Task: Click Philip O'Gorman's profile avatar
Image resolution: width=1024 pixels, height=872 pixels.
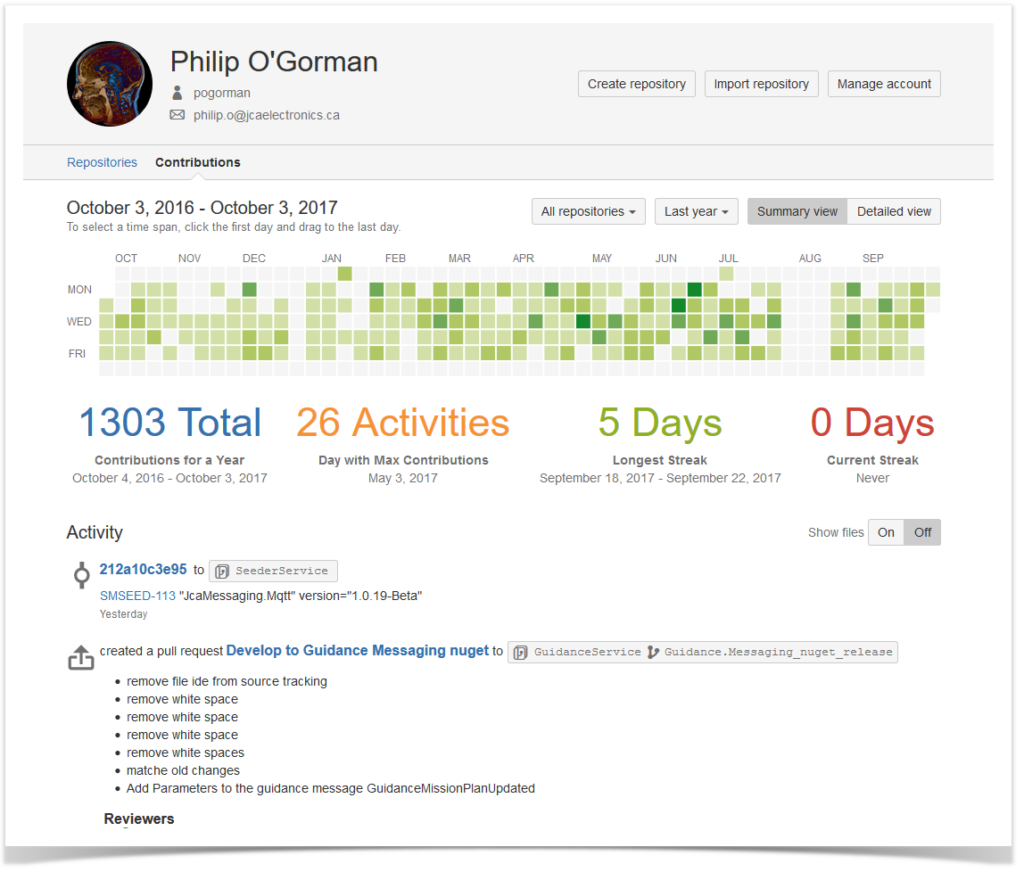Action: click(x=109, y=84)
